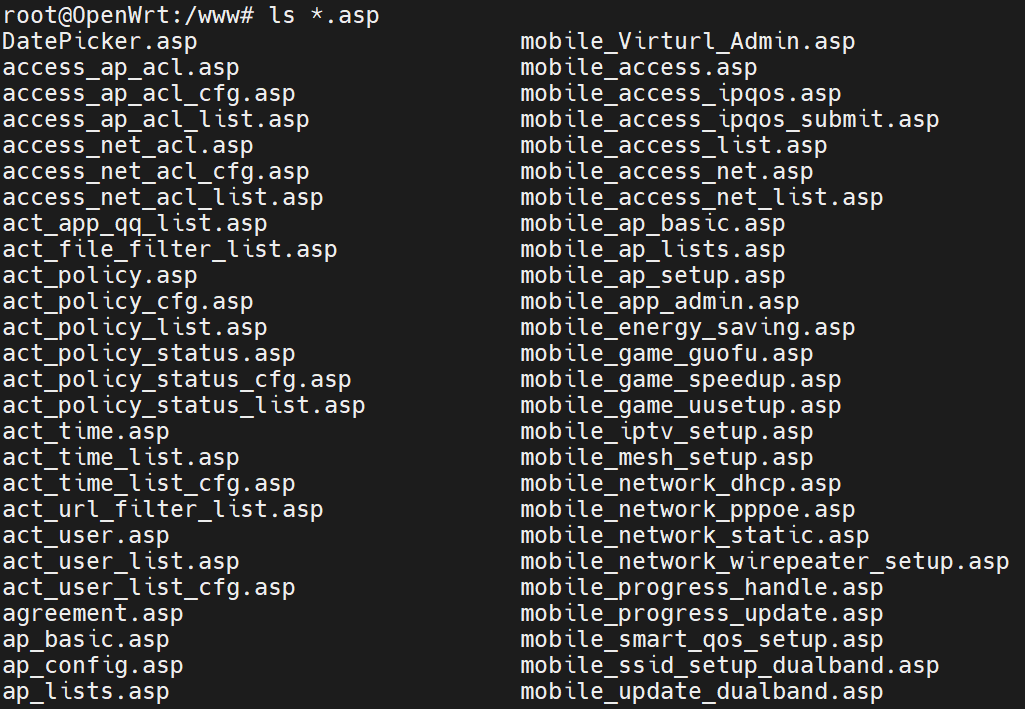Click the mobile_ssid_setup_dualband.asp filename
1025x709 pixels.
[x=730, y=666]
